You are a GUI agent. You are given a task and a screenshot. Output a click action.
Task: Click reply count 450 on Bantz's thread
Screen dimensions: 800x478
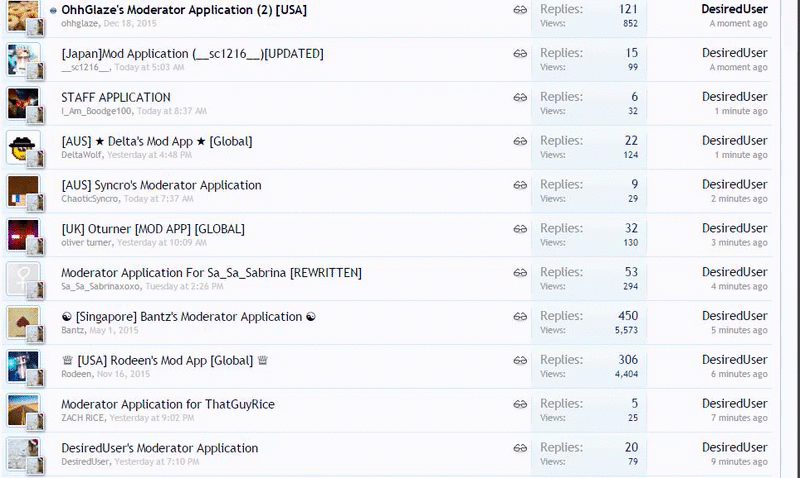628,316
